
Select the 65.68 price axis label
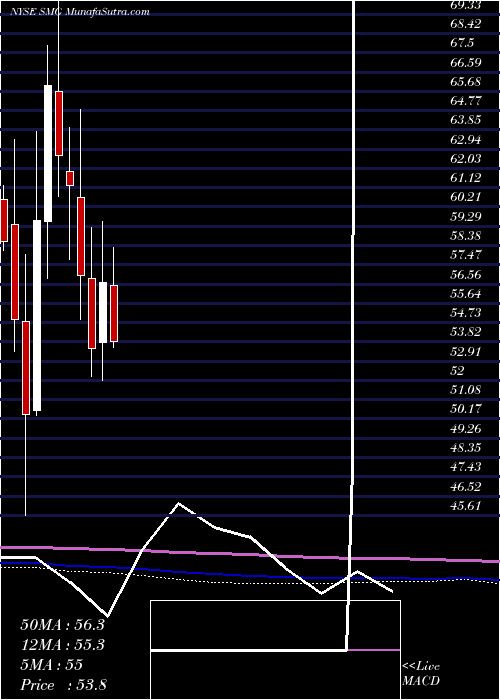coord(466,82)
